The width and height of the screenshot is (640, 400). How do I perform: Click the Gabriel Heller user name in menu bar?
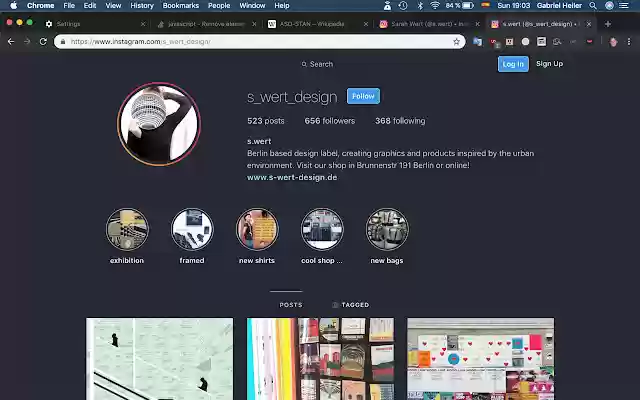click(559, 5)
